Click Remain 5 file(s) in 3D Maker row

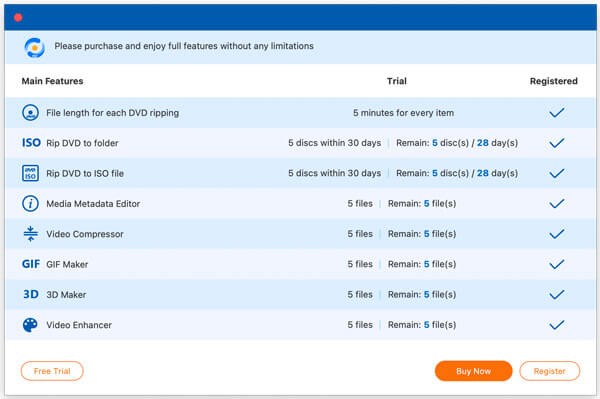pyautogui.click(x=422, y=294)
